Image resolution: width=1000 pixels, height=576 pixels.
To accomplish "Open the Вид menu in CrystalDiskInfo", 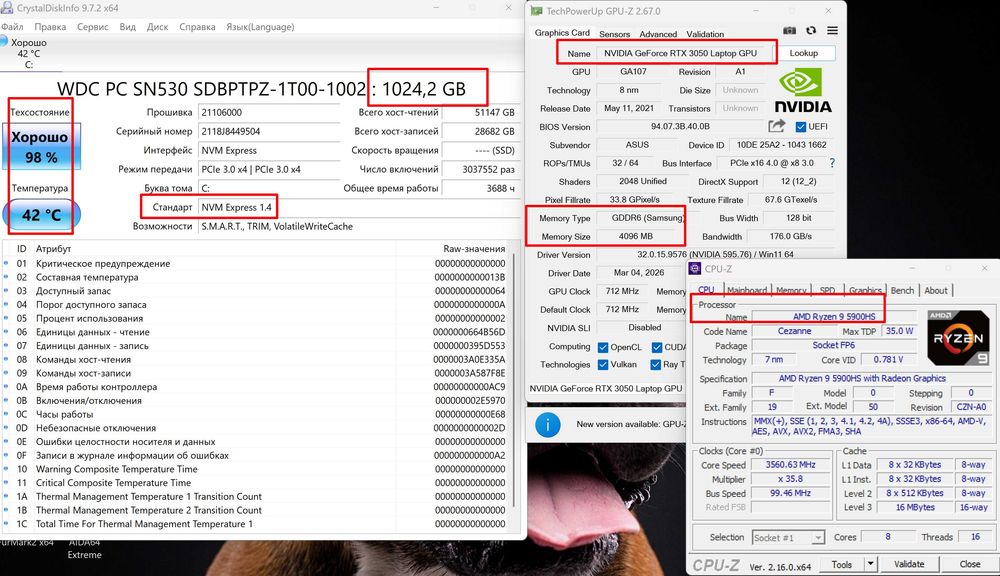I will click(128, 27).
